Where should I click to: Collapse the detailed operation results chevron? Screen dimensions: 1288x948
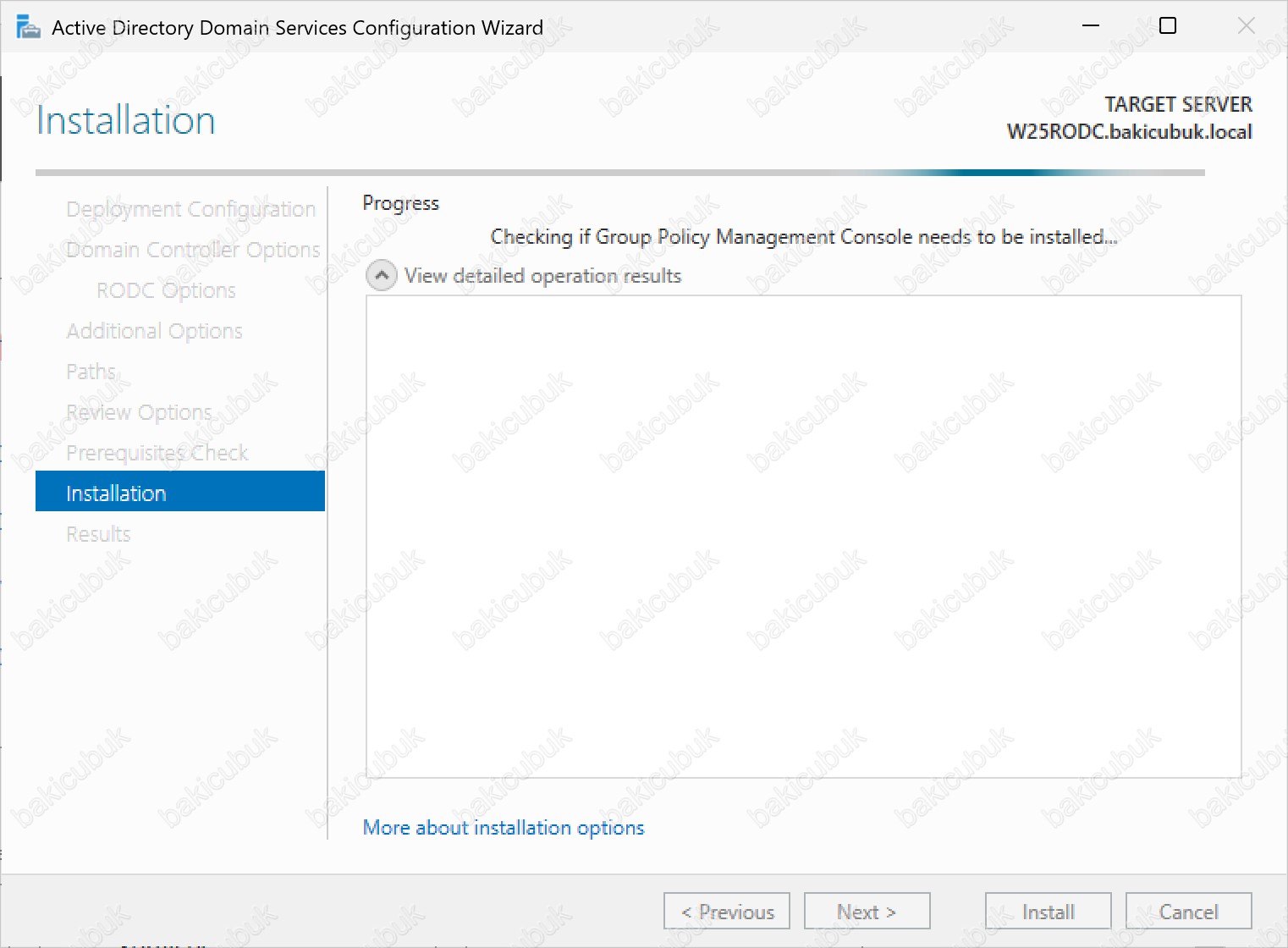[x=382, y=276]
